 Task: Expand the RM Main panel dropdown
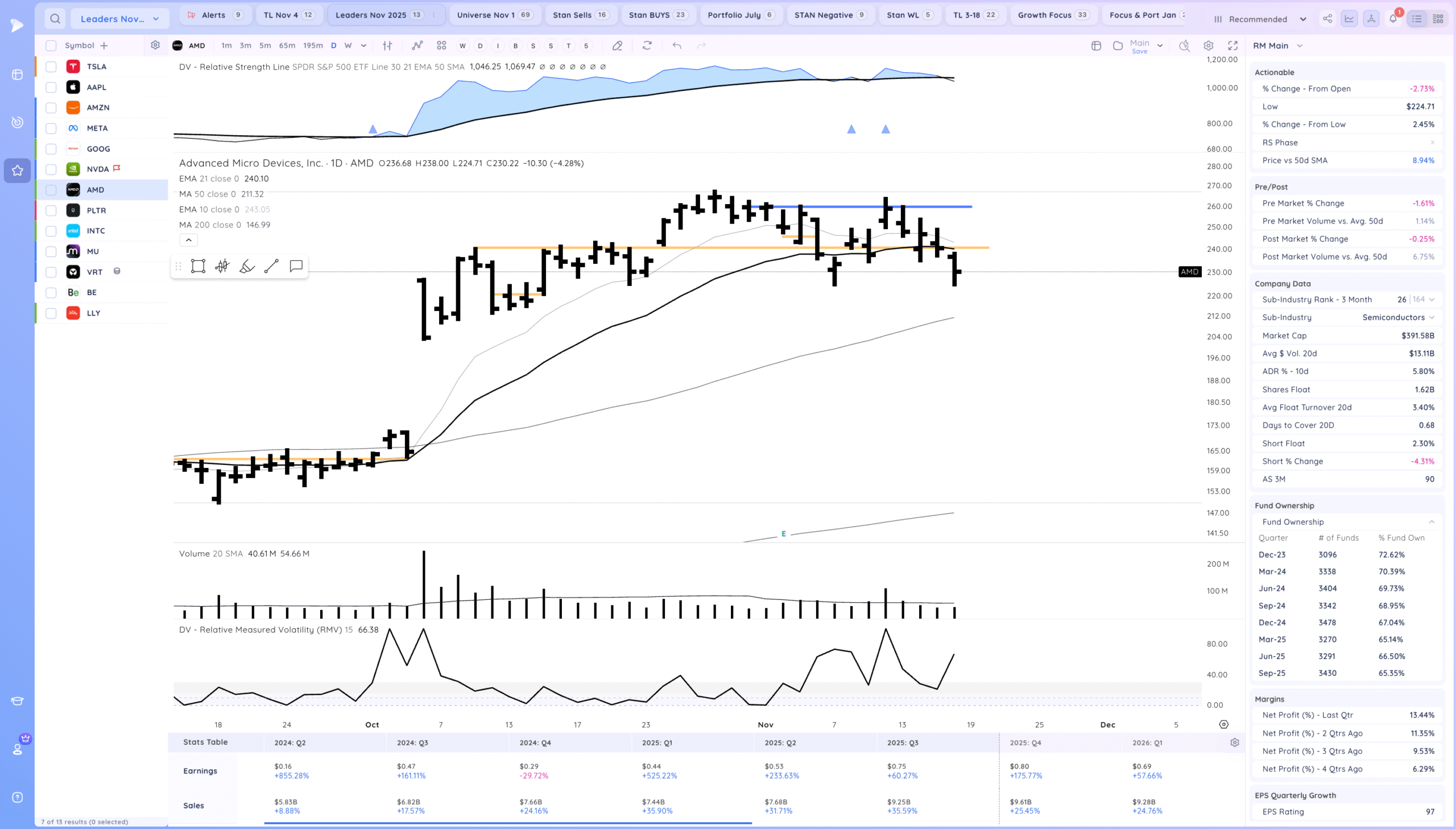[x=1300, y=45]
